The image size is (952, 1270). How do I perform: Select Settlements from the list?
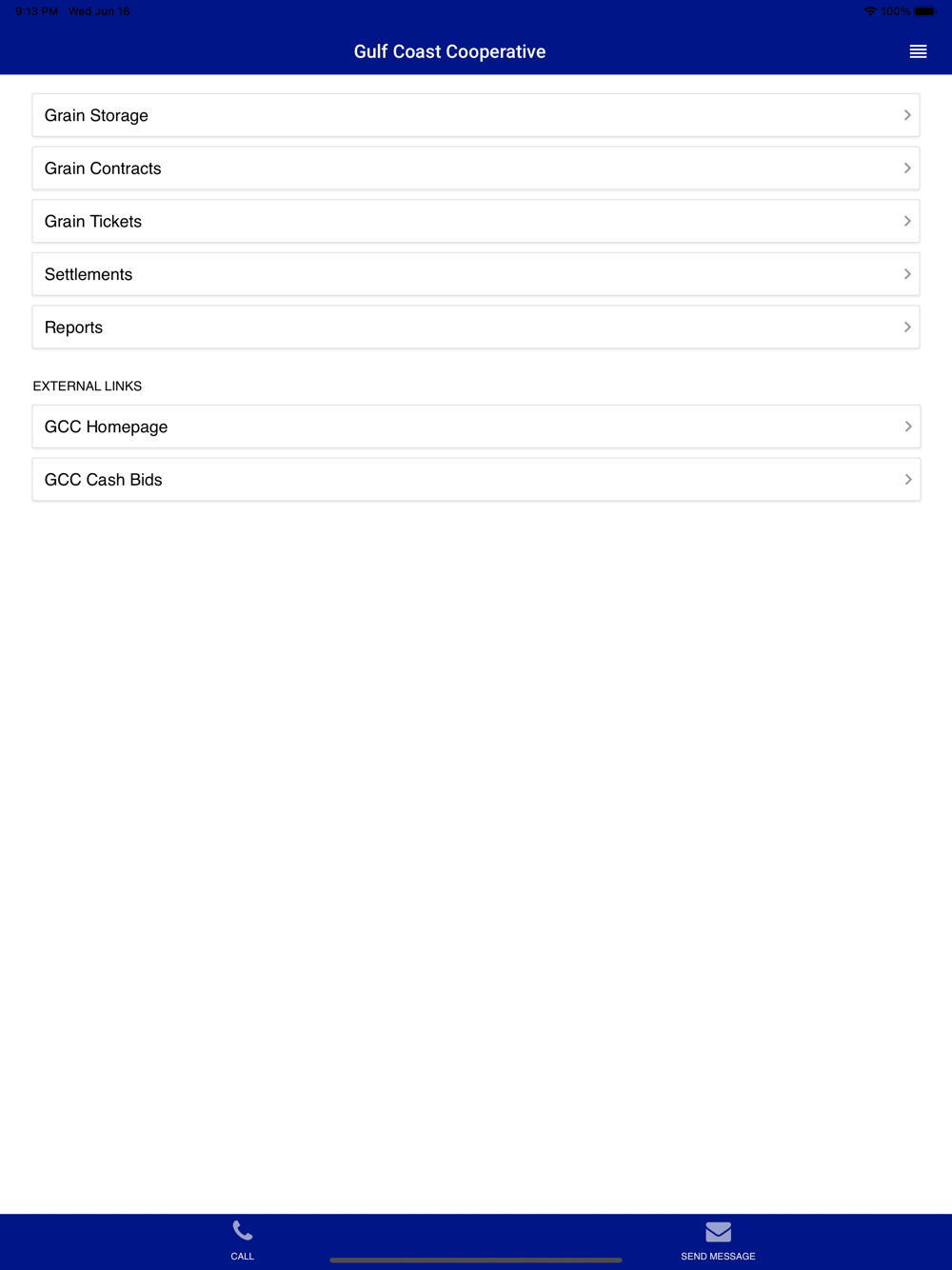(476, 274)
